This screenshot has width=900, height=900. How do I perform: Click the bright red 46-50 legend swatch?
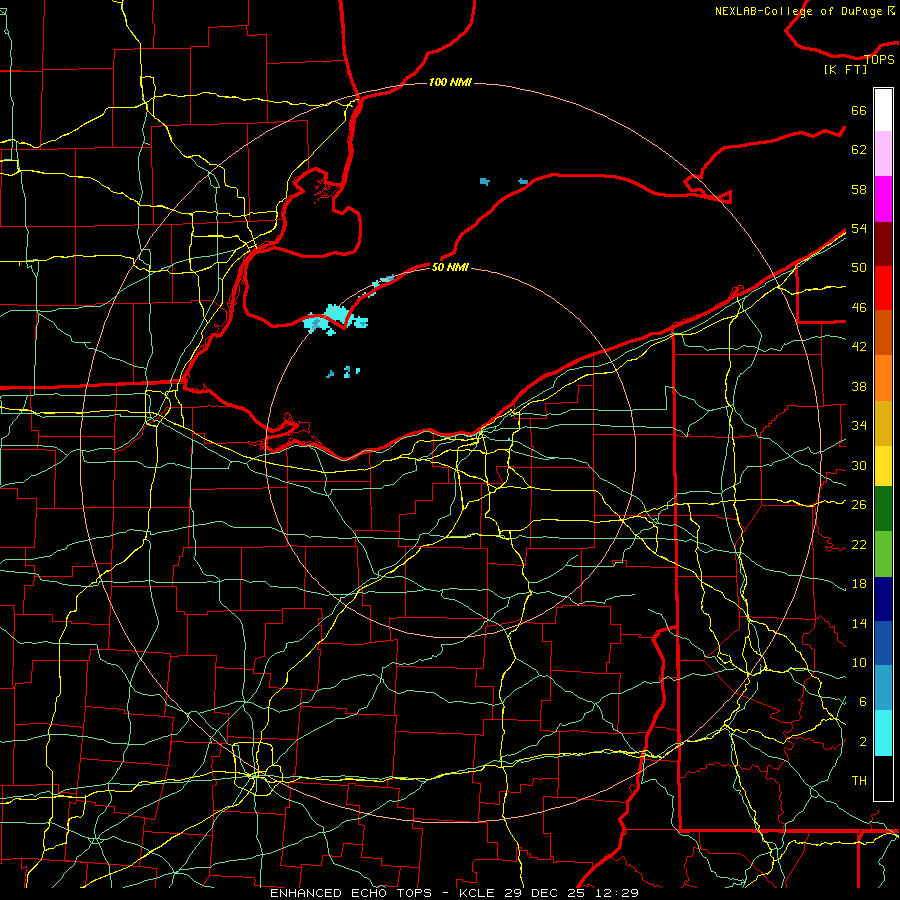point(883,288)
